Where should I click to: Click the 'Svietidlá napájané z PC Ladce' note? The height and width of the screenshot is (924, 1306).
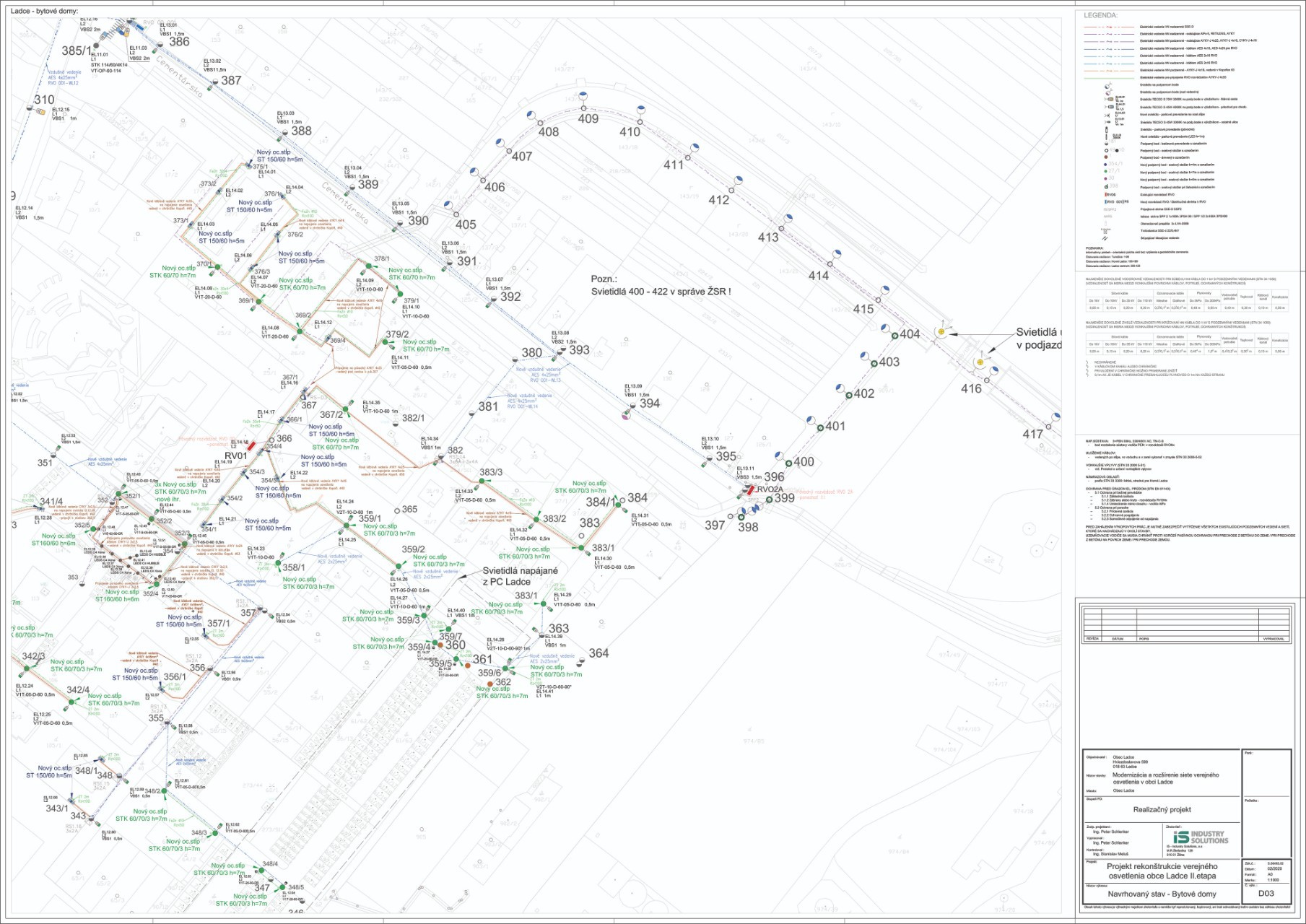(520, 576)
